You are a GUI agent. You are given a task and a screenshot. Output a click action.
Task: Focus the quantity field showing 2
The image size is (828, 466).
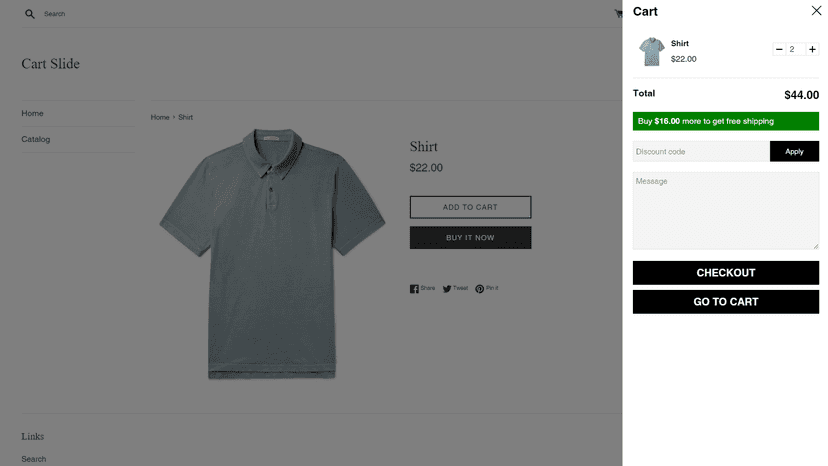795,49
